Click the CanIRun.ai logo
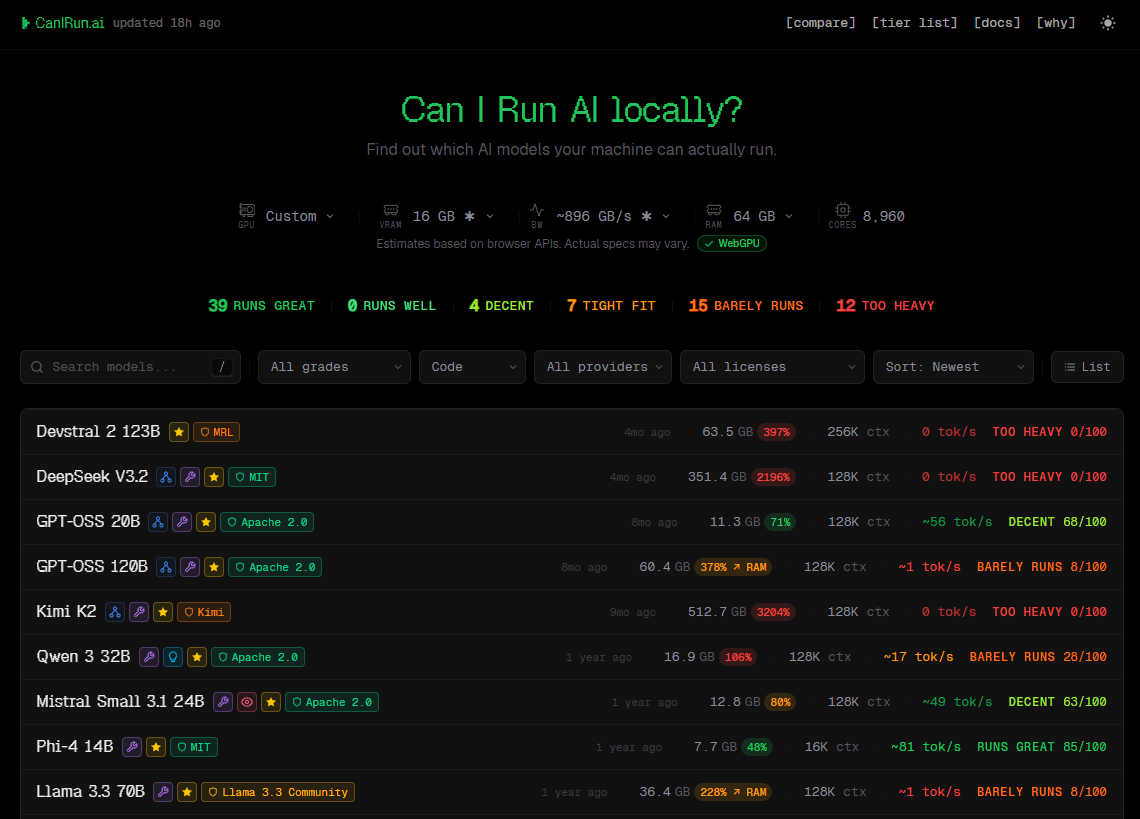Viewport: 1140px width, 819px height. point(63,23)
